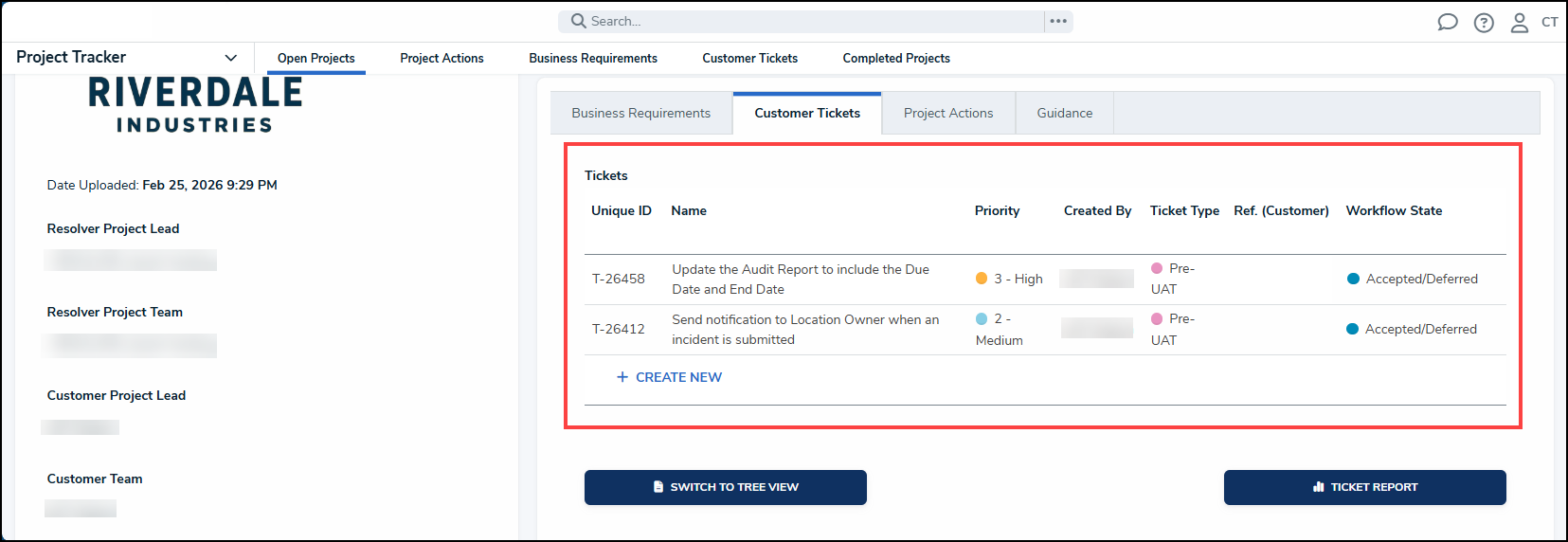Click the Switch to Tree View document icon

[x=658, y=487]
